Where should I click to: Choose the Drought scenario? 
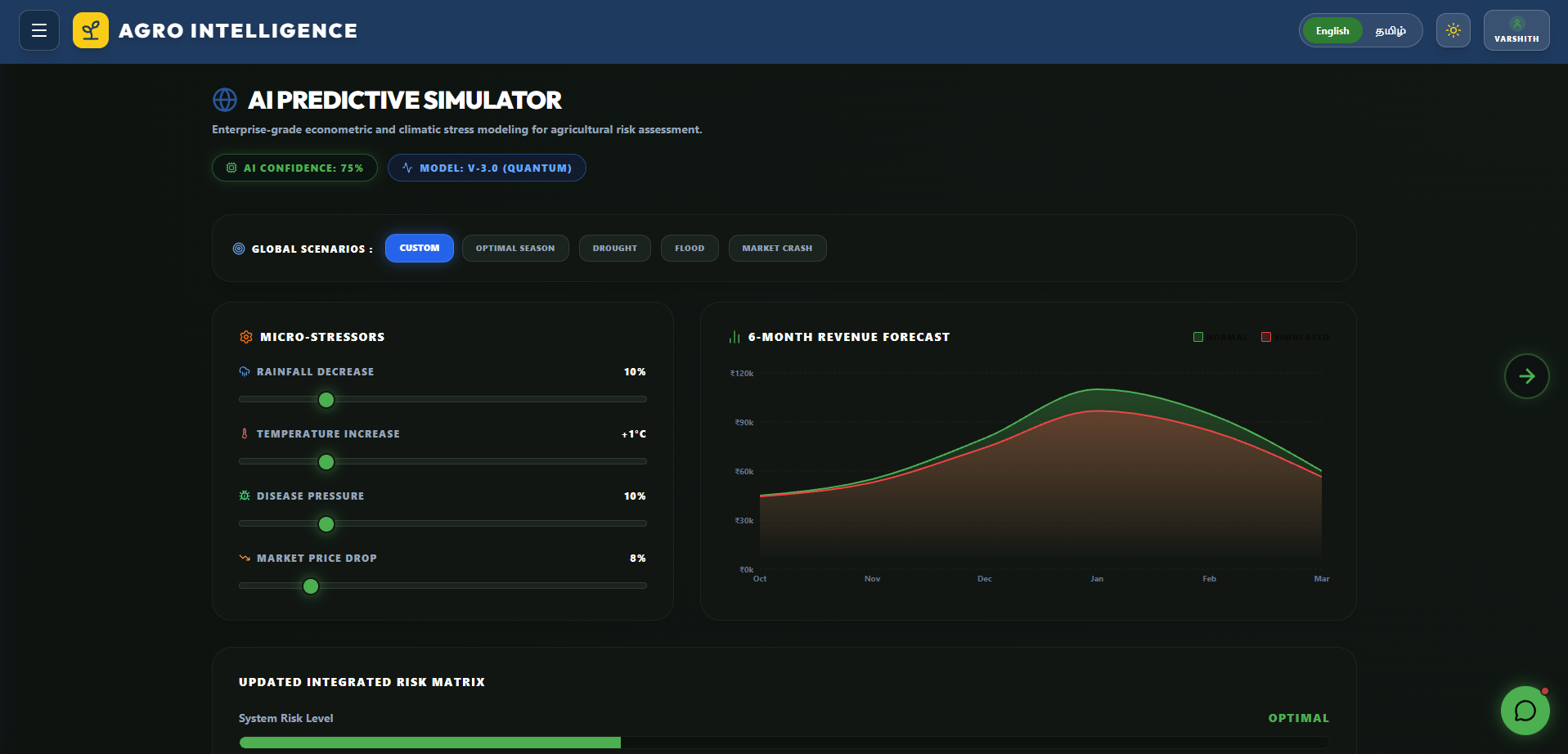(615, 248)
